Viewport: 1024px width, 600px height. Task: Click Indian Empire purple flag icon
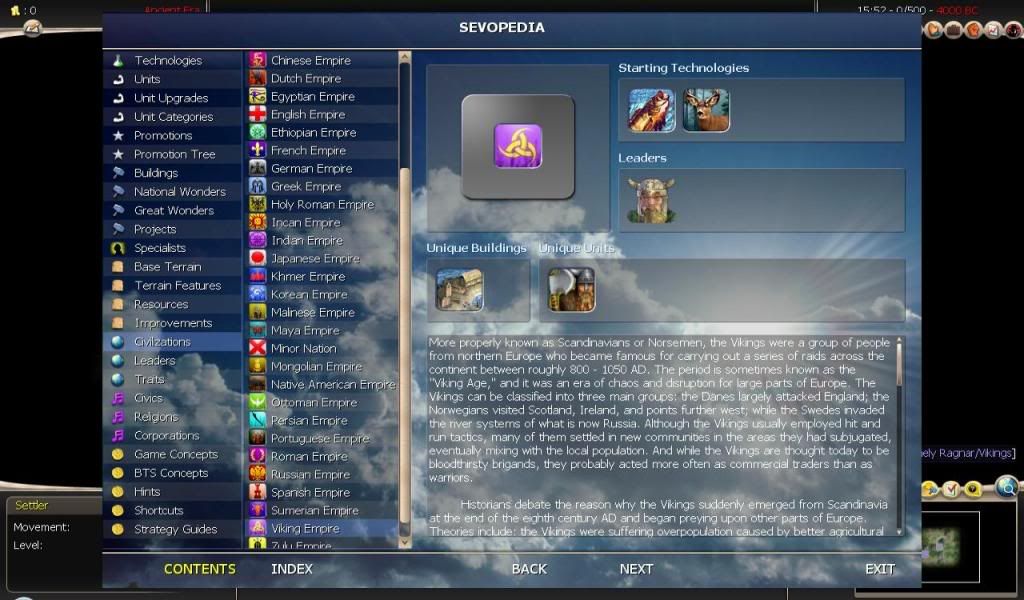click(x=257, y=240)
